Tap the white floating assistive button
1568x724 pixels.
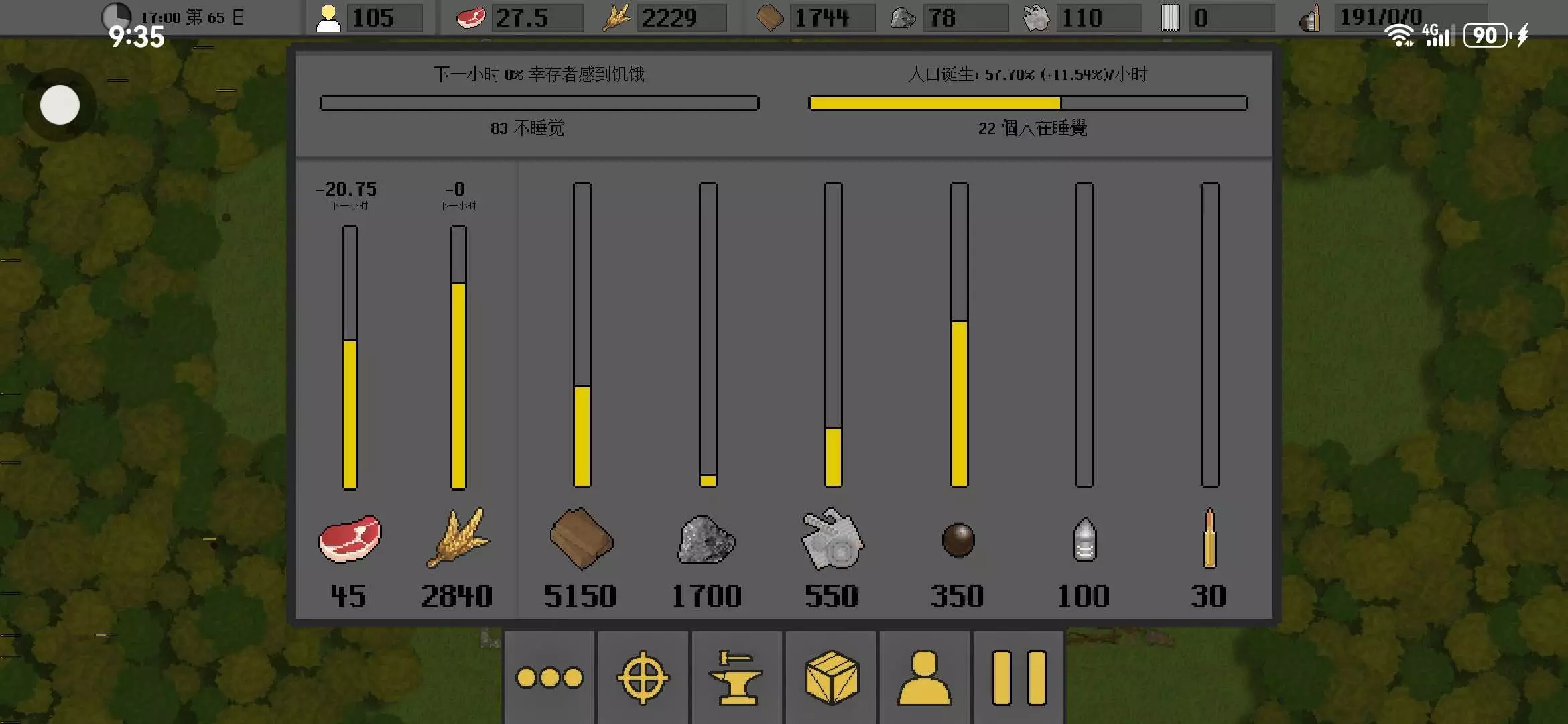pos(60,105)
